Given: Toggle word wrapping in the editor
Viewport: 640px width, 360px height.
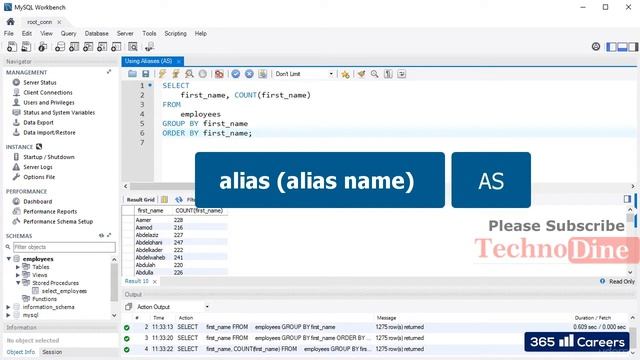Looking at the screenshot, I should (x=402, y=74).
